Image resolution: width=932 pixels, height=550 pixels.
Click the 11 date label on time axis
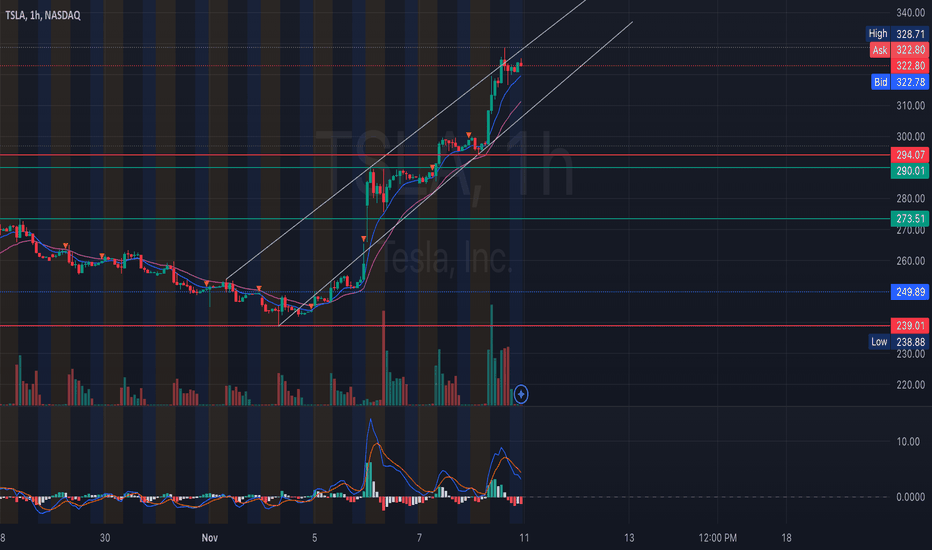[524, 538]
